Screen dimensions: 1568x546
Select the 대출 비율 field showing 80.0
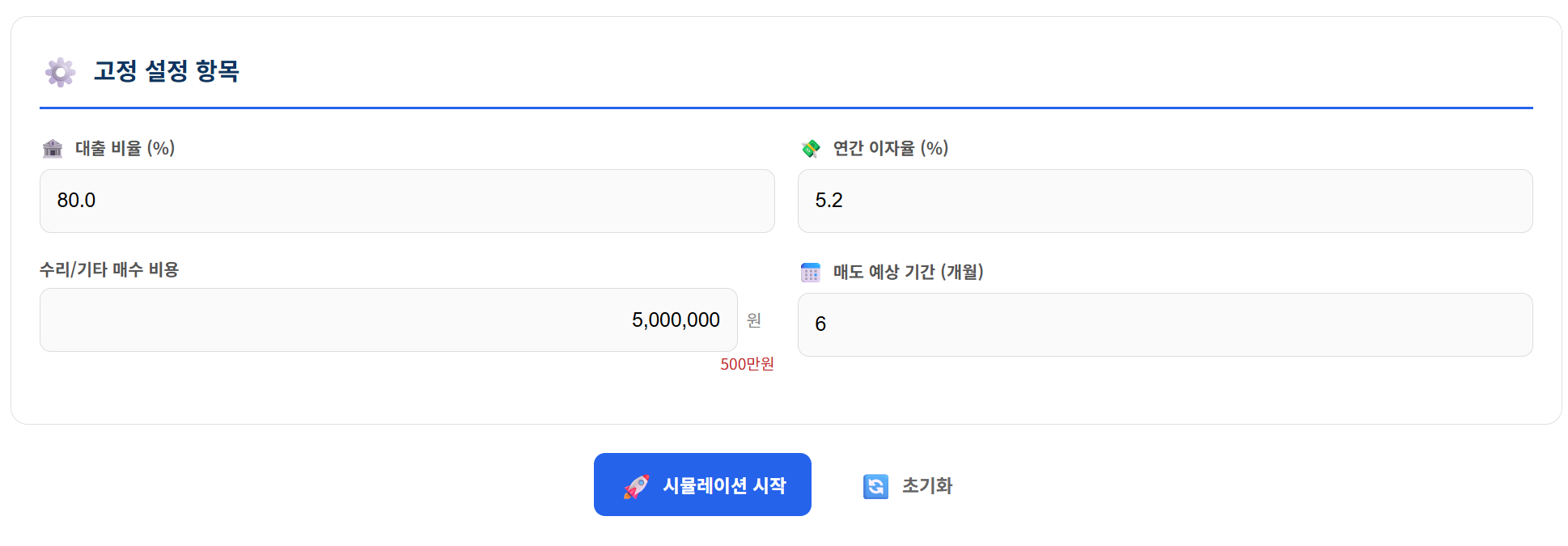pos(407,201)
